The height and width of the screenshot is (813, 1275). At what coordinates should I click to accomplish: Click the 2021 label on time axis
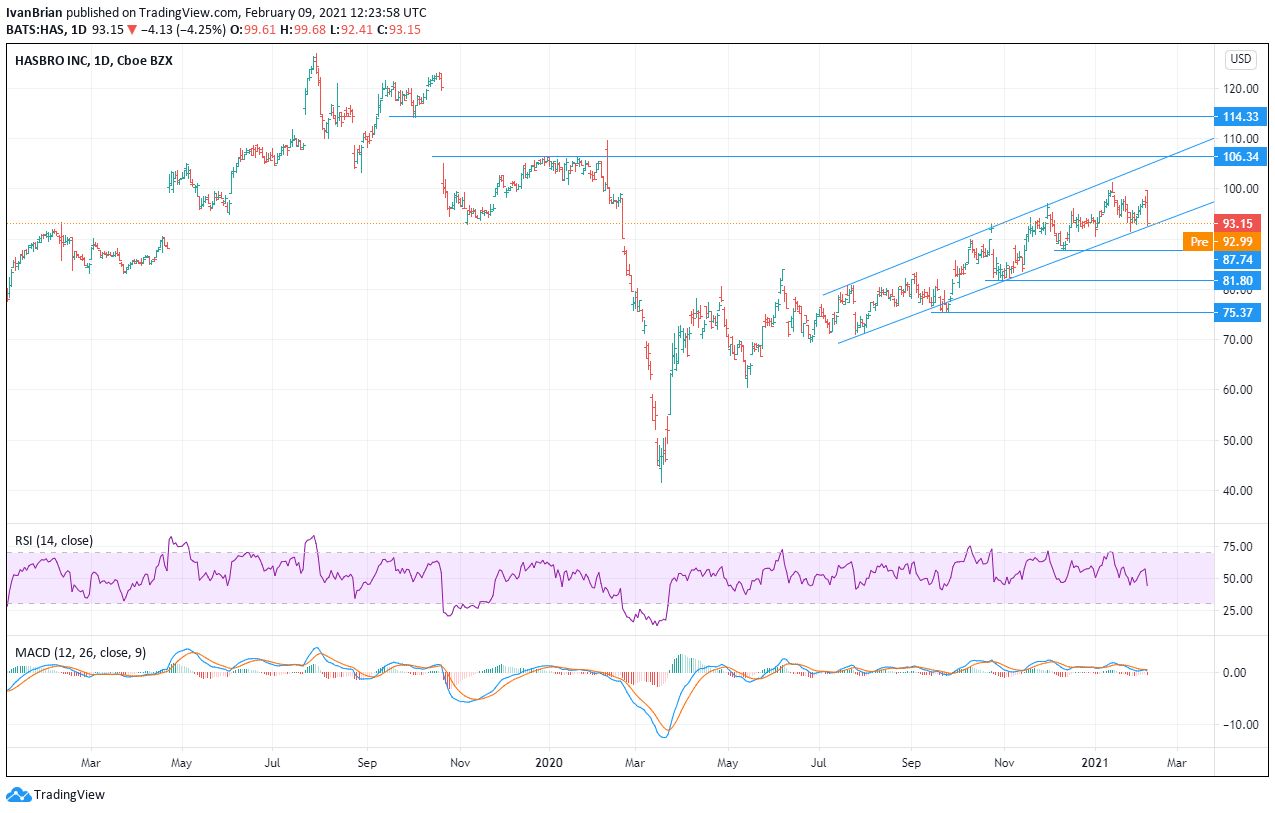(1096, 762)
